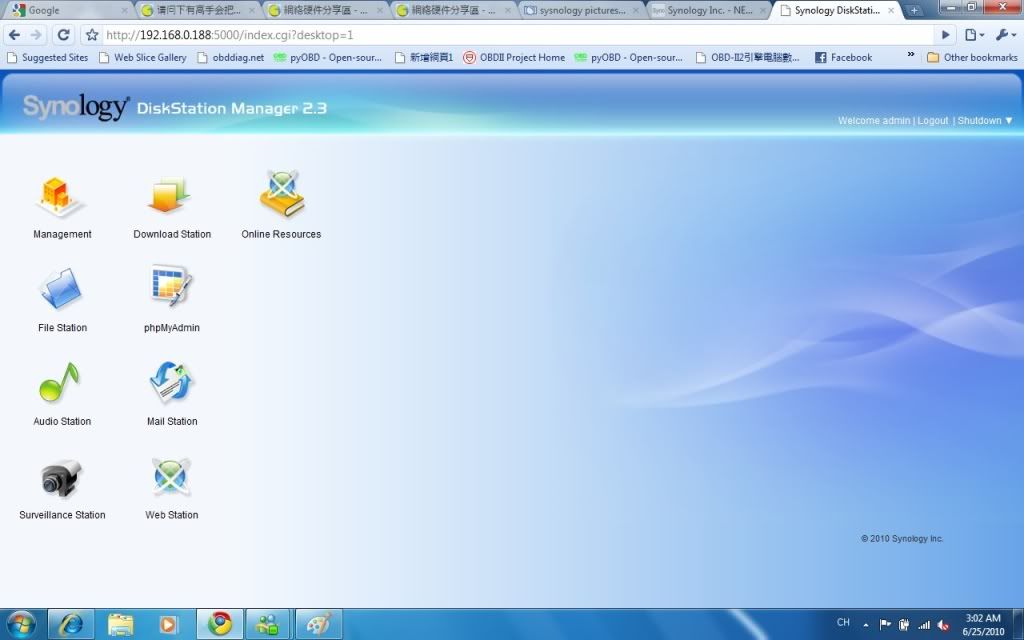Open Online Resources book icon

coord(281,195)
